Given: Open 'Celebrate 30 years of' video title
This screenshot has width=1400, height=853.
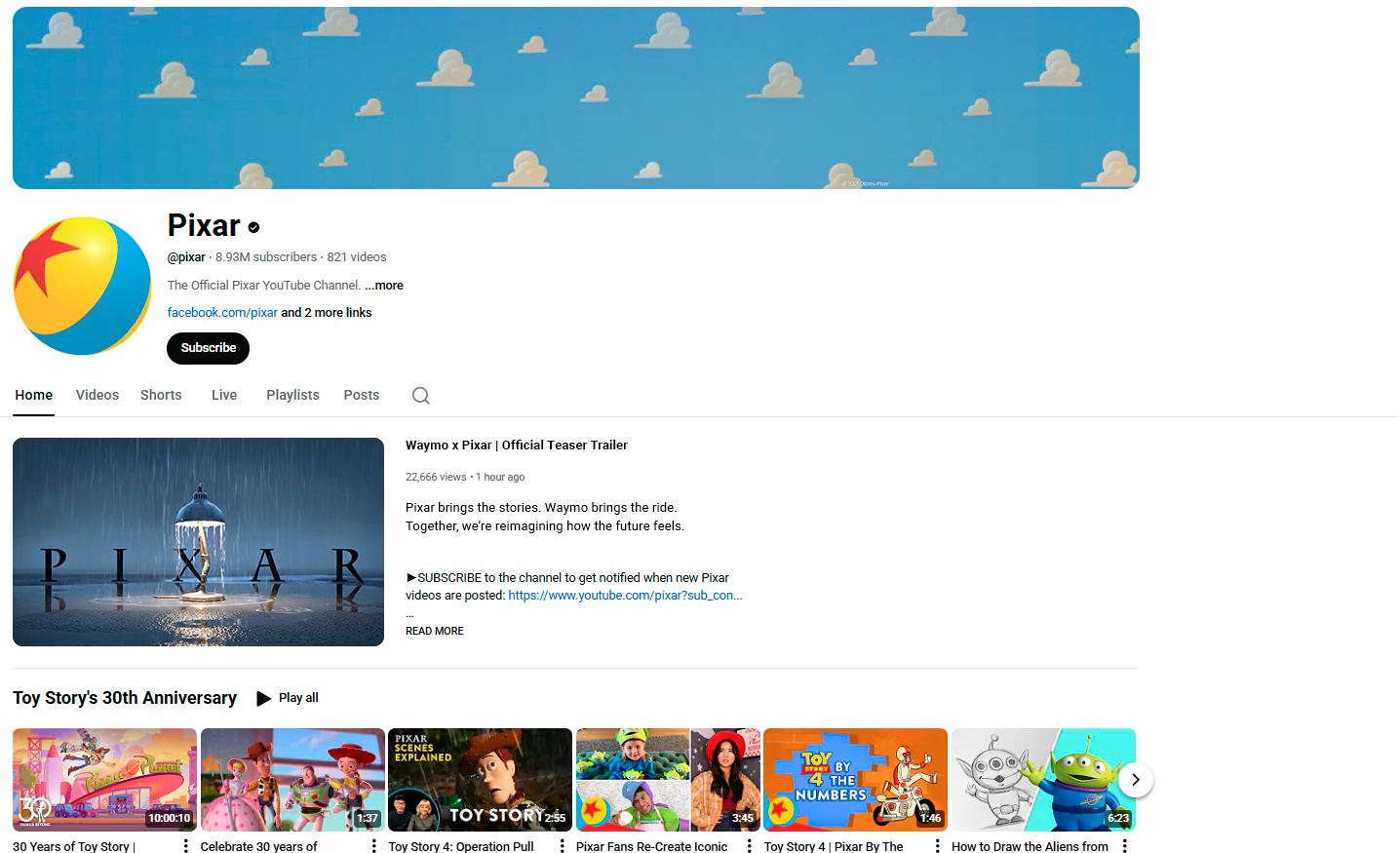Looking at the screenshot, I should coord(259,846).
